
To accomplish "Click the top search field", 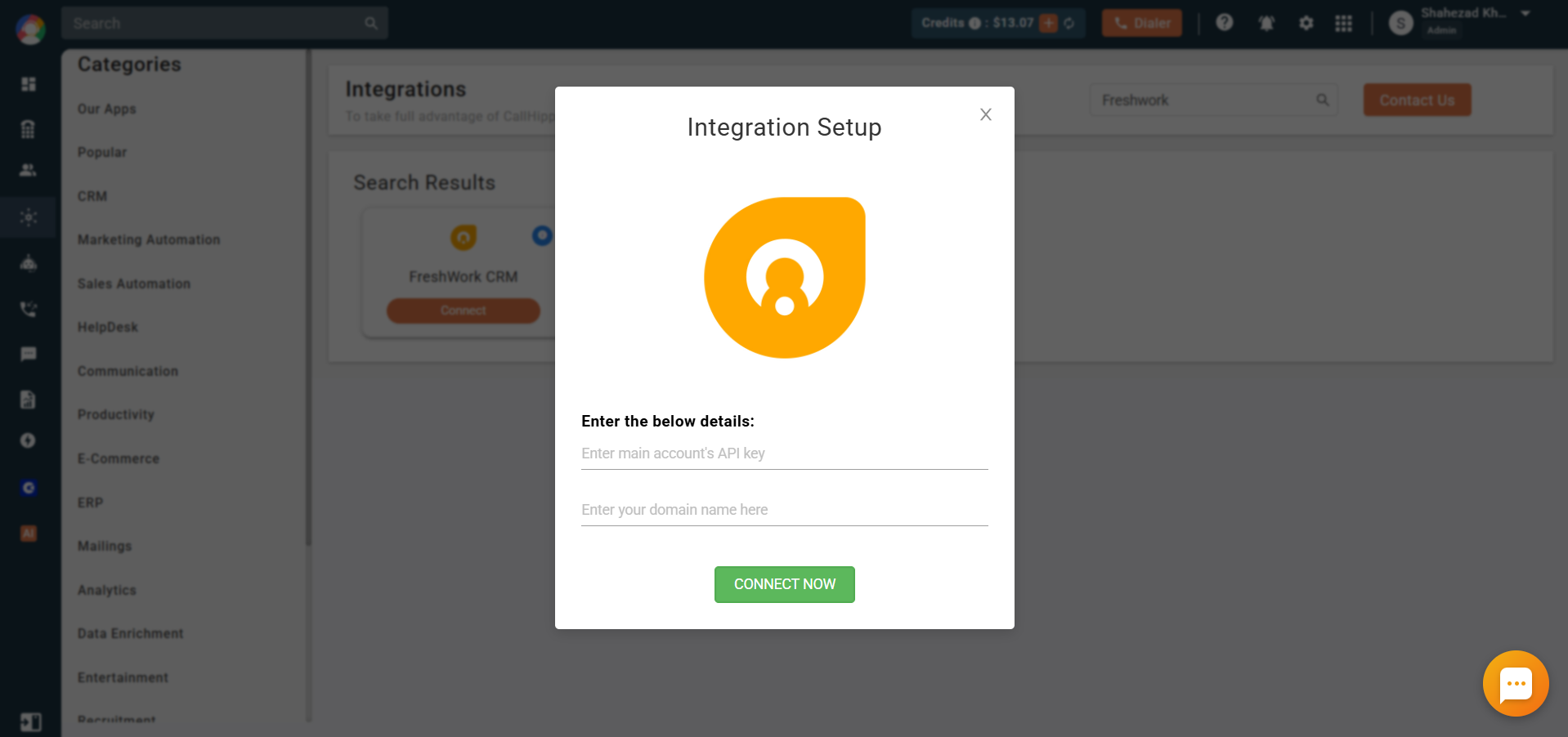I will pyautogui.click(x=224, y=23).
